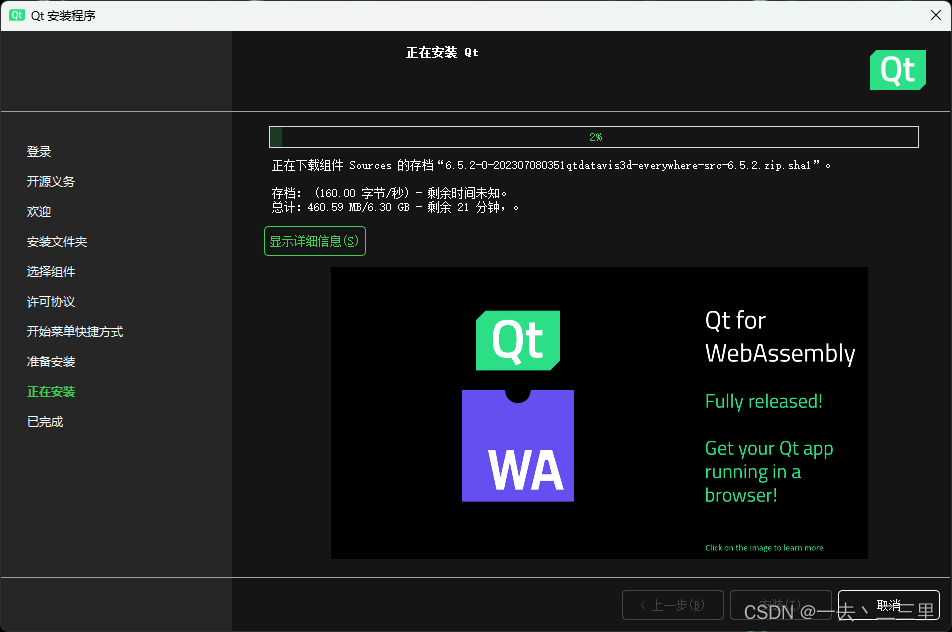Click the 2% installation progress bar
This screenshot has height=632, width=952.
point(594,137)
